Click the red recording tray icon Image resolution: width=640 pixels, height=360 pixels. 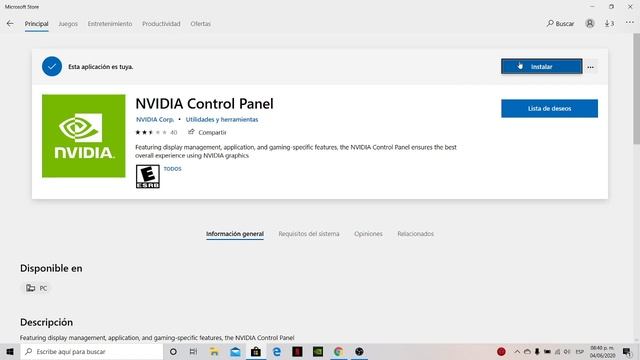(x=501, y=351)
